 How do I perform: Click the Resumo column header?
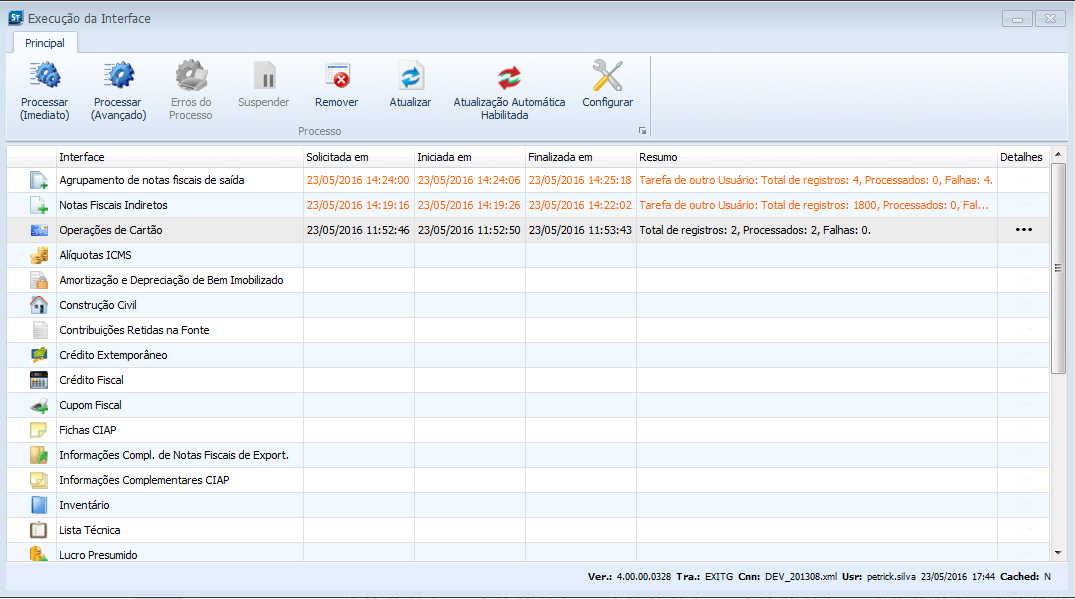pos(816,157)
